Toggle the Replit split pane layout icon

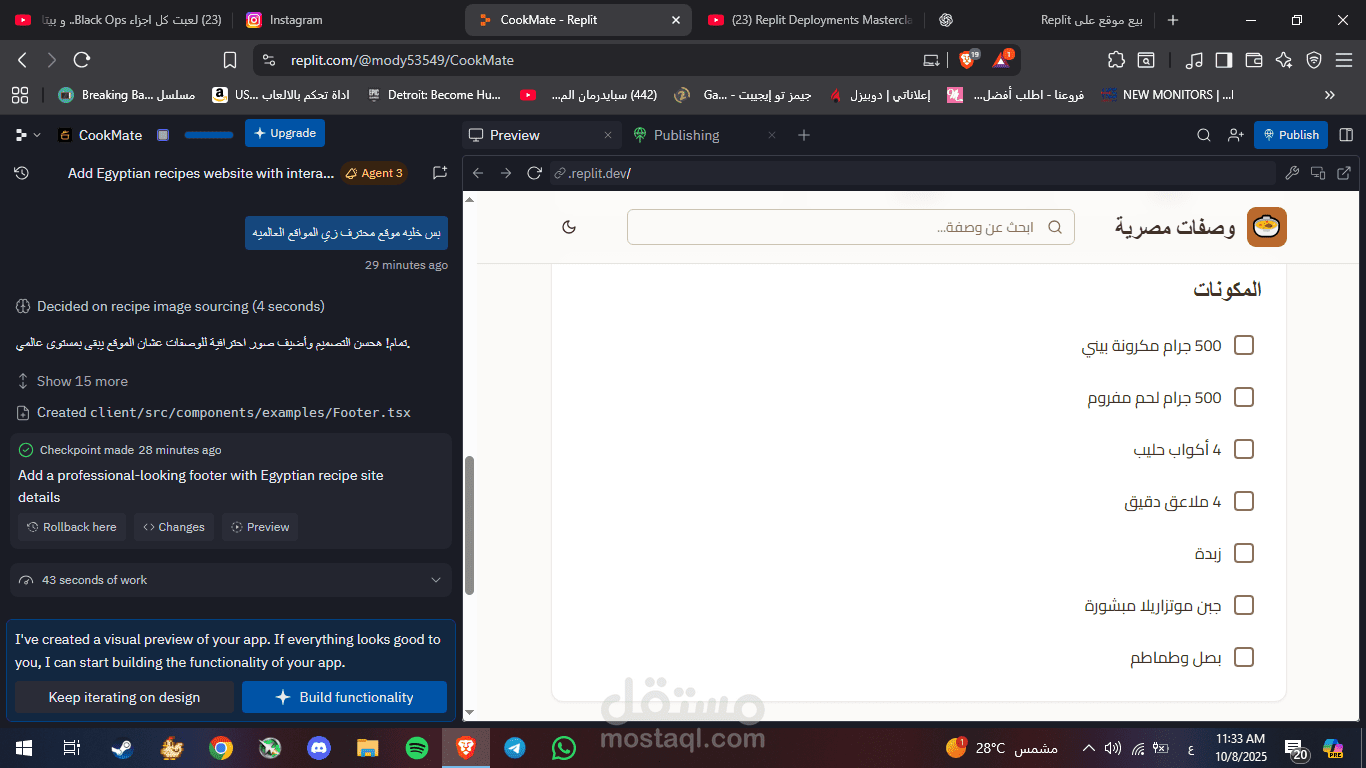point(1346,135)
